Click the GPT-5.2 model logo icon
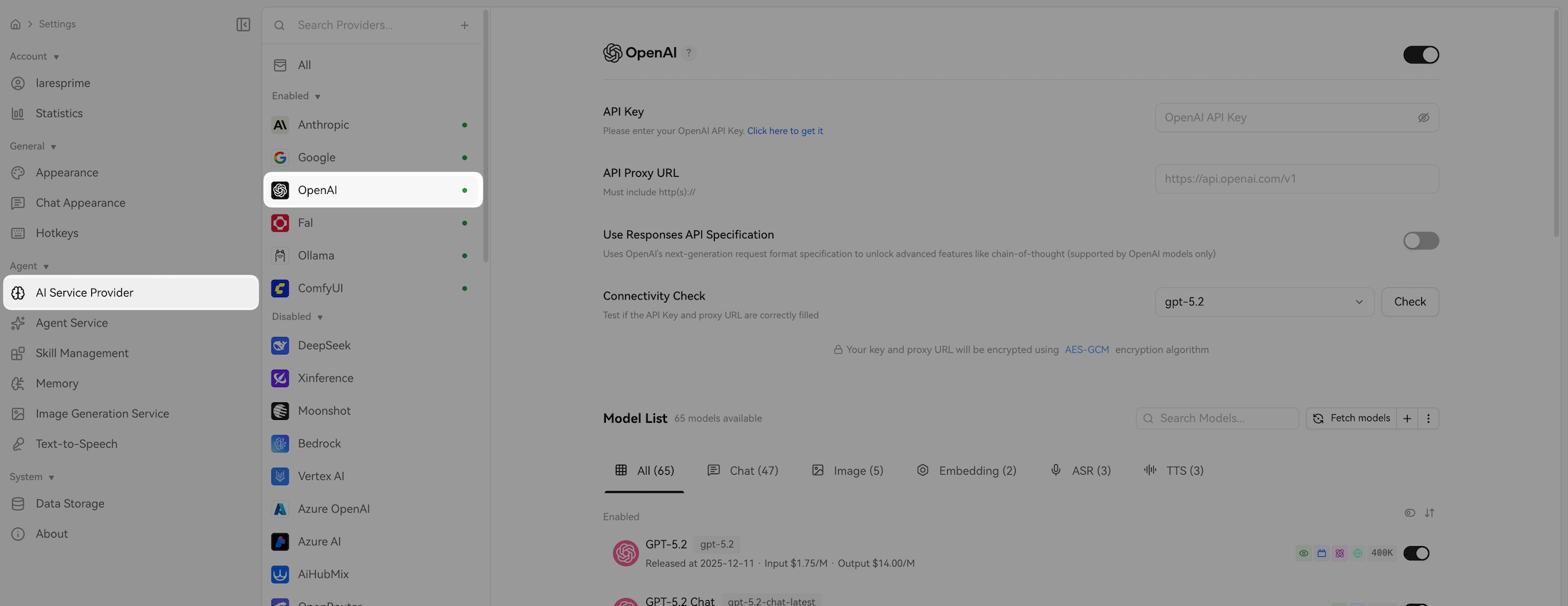 pos(626,553)
